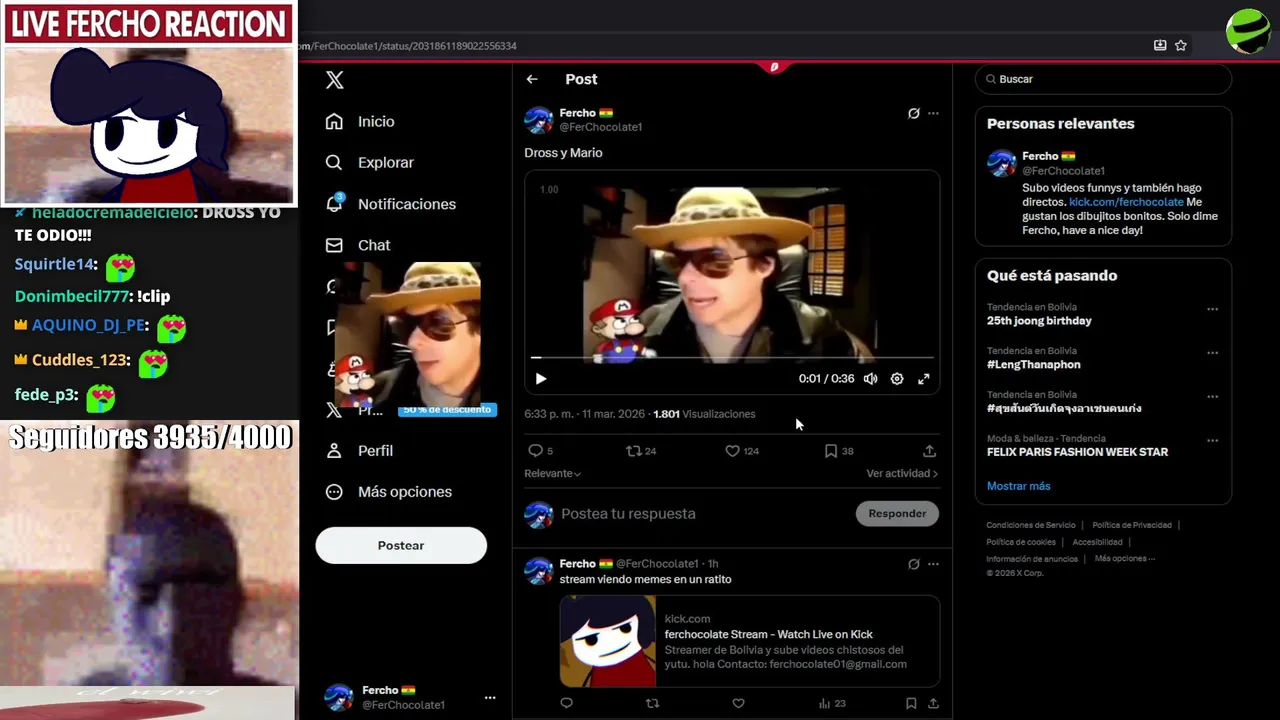1280x720 pixels.
Task: Open three-dot menu on Dross y Mario post
Action: point(933,113)
